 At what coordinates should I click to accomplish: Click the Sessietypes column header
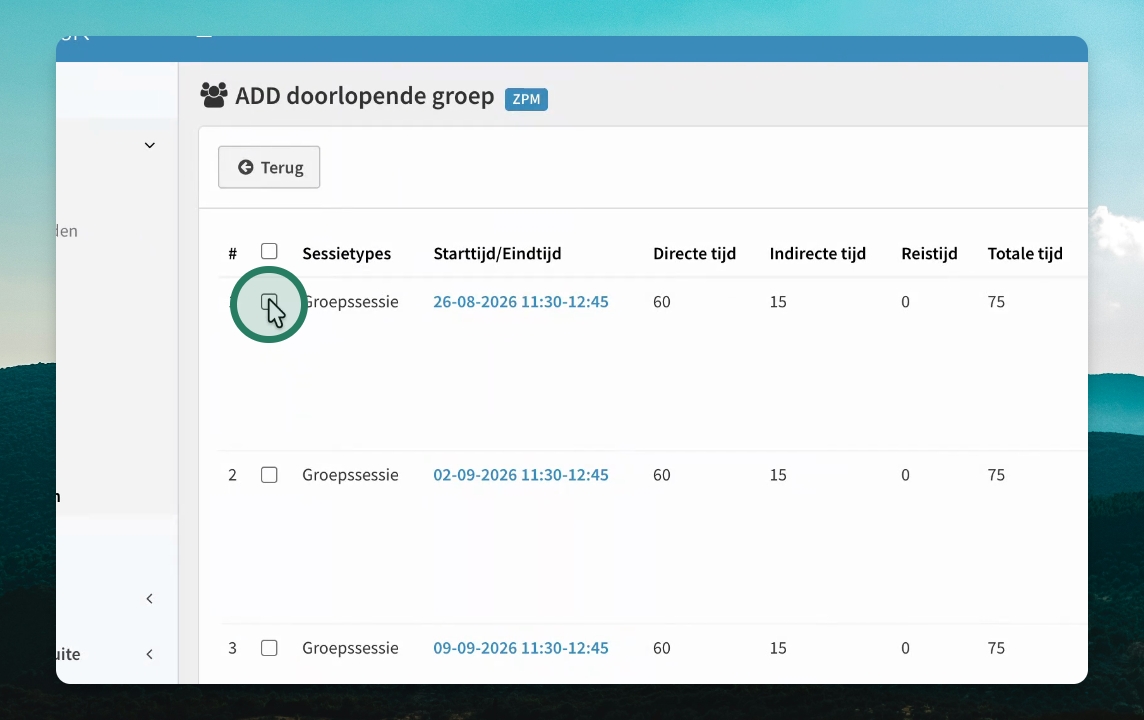coord(347,254)
